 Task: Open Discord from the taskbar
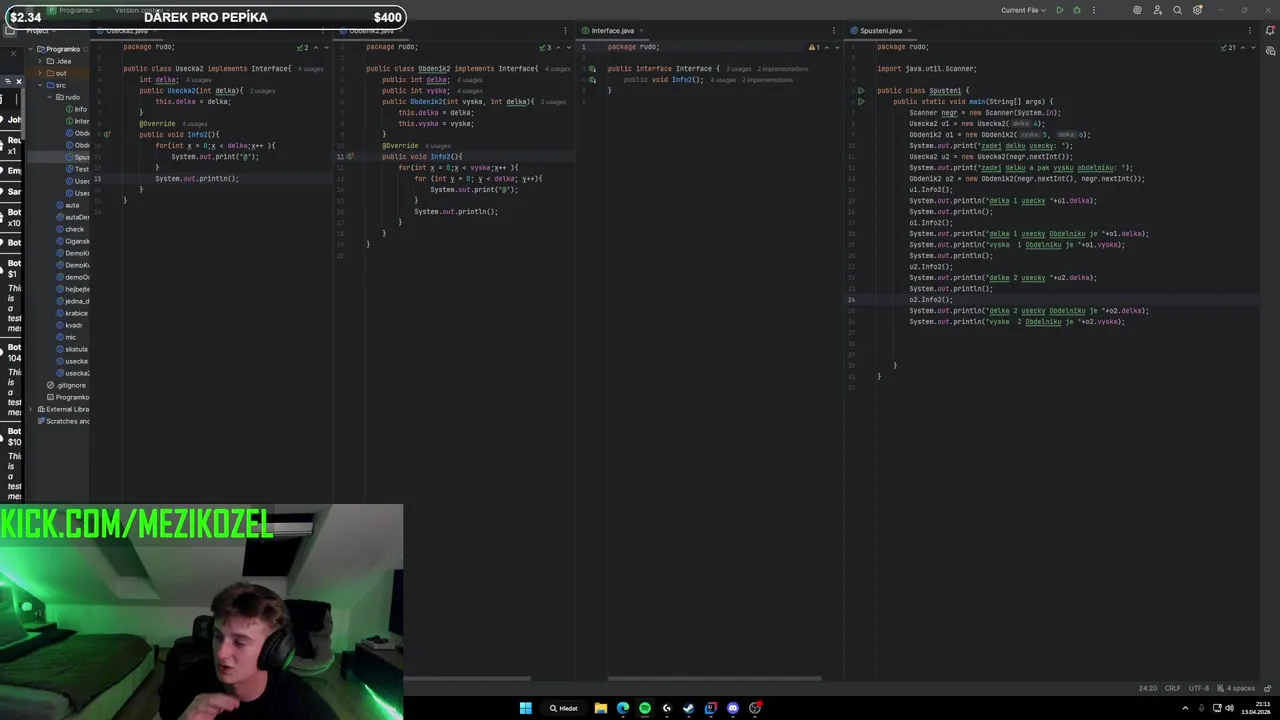click(x=733, y=708)
